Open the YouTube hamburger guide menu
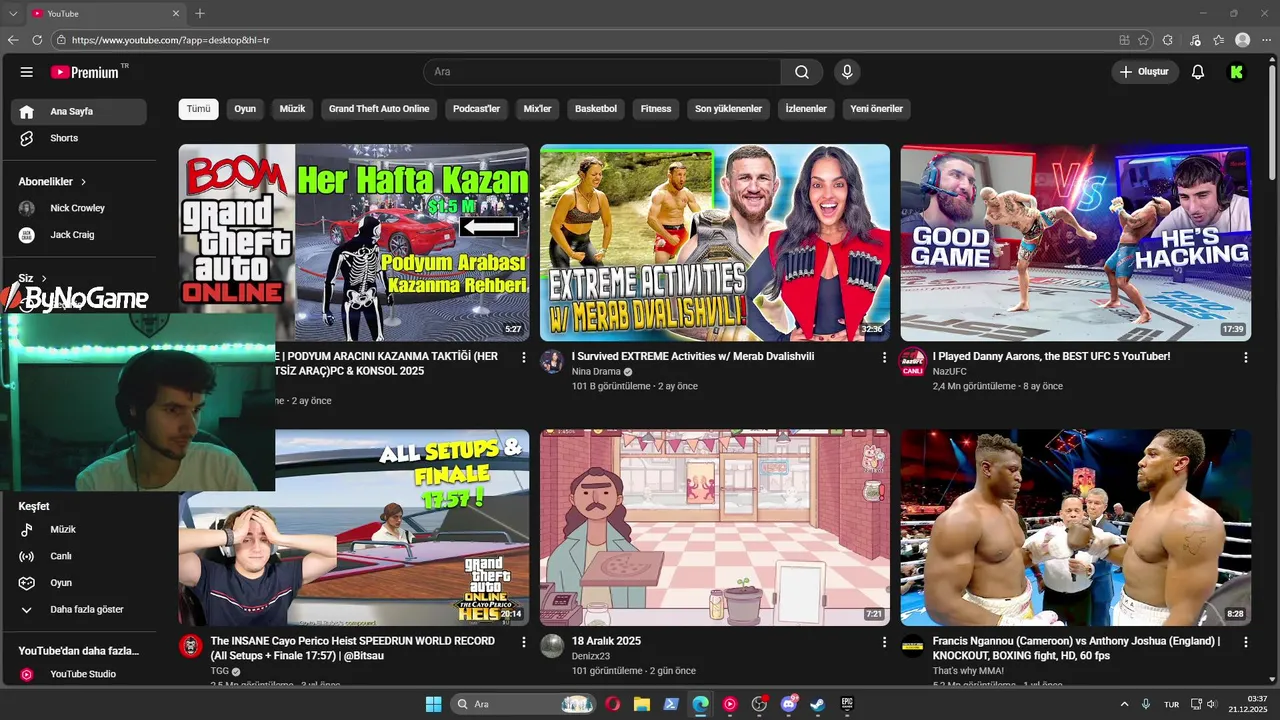 [x=27, y=72]
